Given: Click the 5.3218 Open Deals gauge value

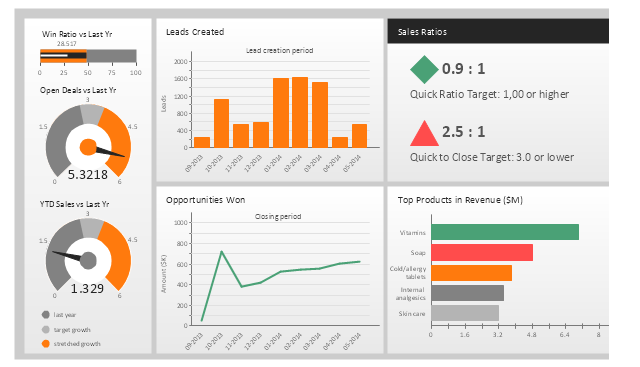Looking at the screenshot, I should coord(87,175).
